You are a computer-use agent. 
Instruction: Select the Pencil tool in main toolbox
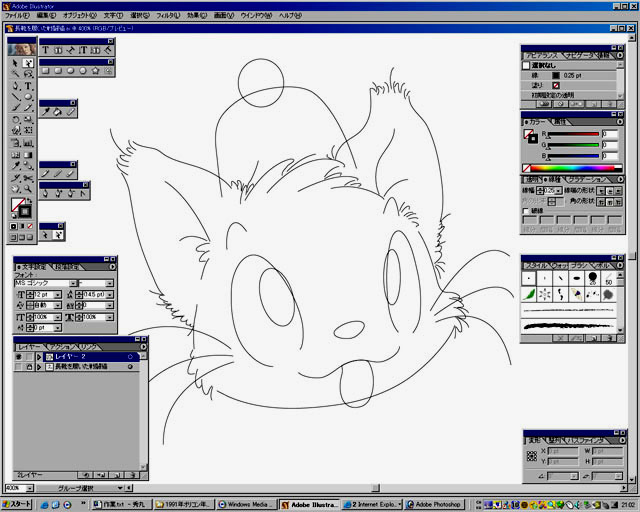coord(28,108)
